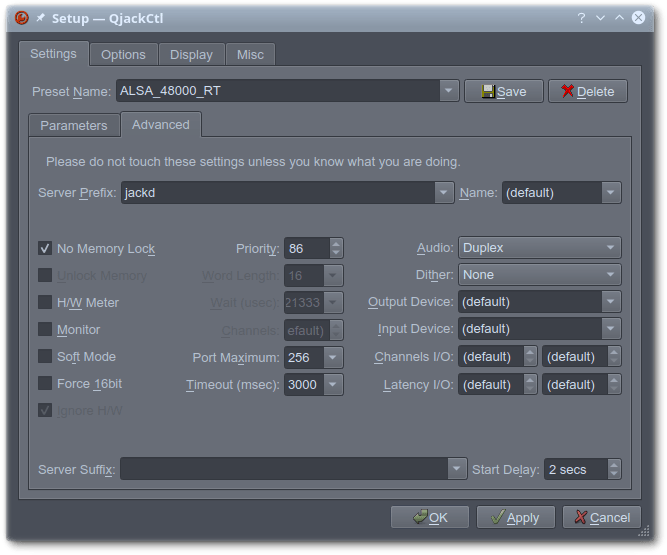The width and height of the screenshot is (667, 555).
Task: Click the Apply button
Action: 516,517
